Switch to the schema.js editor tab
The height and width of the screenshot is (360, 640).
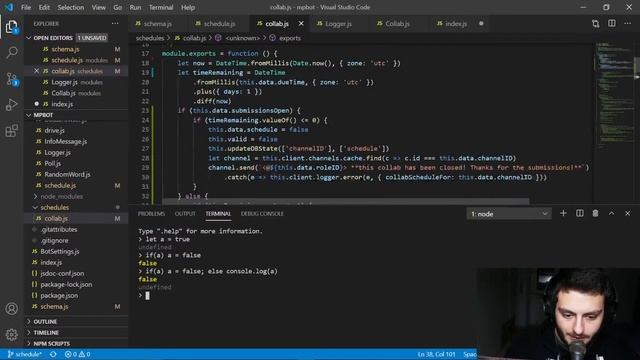pyautogui.click(x=158, y=24)
